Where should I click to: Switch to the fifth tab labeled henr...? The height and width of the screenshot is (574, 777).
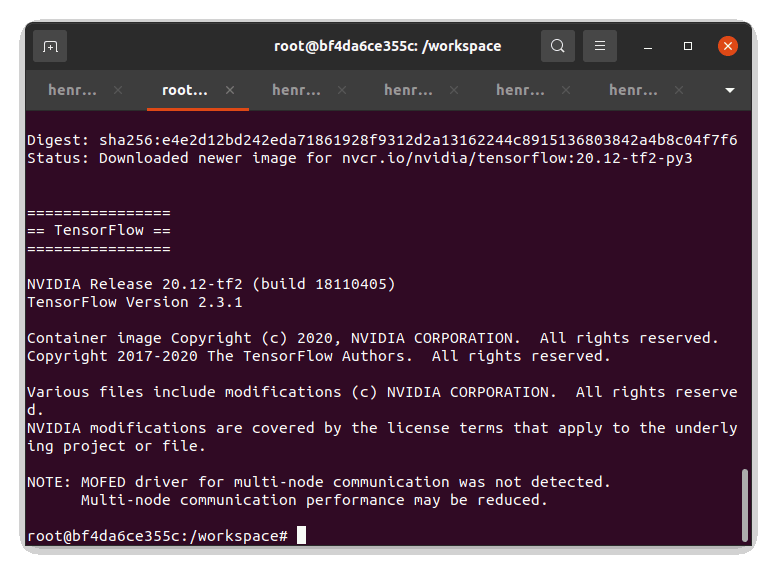(520, 90)
